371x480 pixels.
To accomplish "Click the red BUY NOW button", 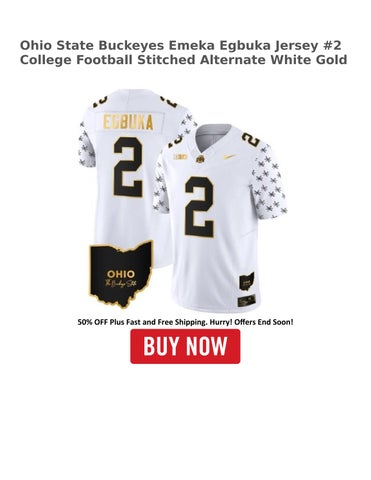I will tap(185, 346).
